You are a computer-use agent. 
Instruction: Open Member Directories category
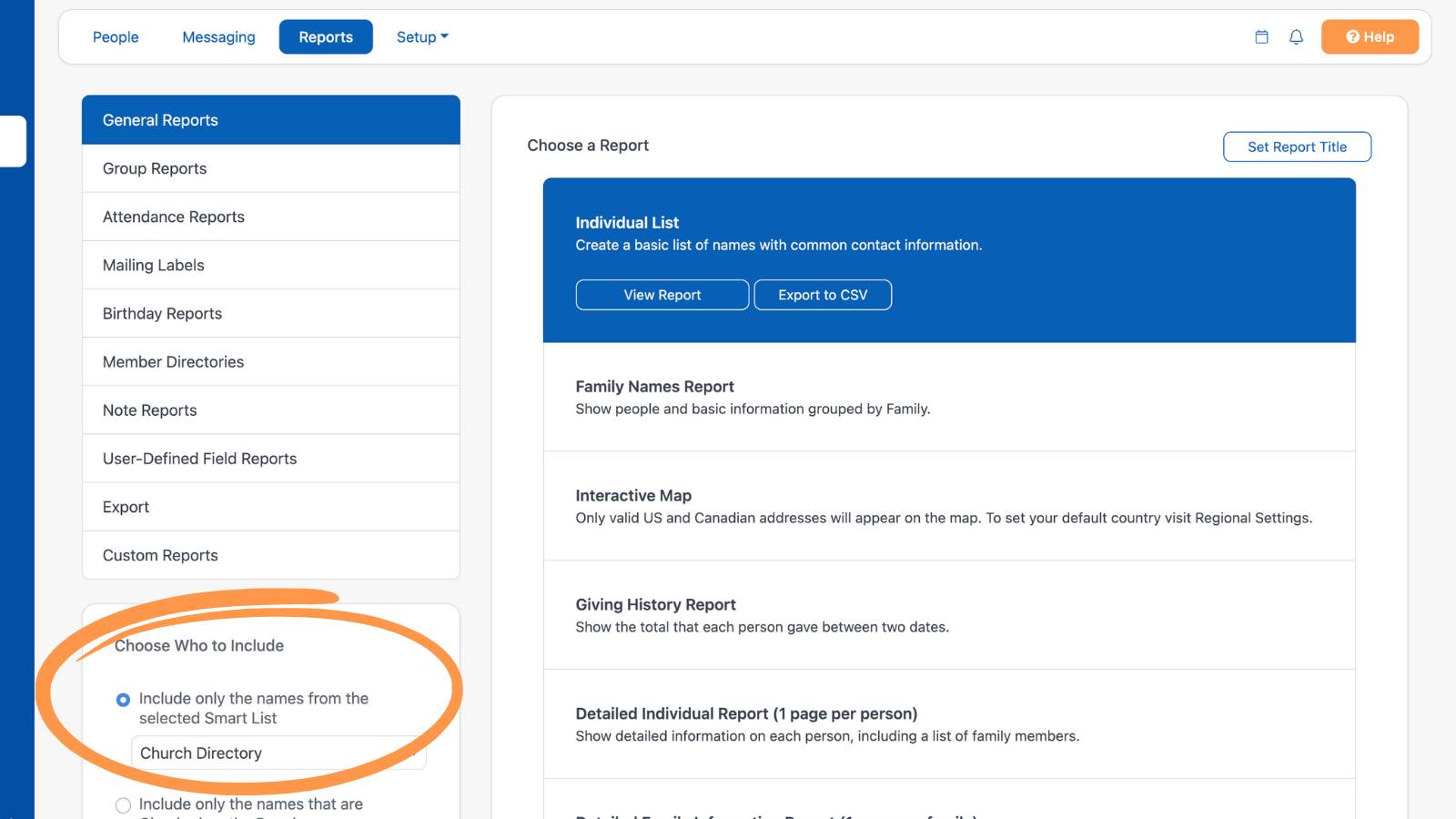(271, 361)
